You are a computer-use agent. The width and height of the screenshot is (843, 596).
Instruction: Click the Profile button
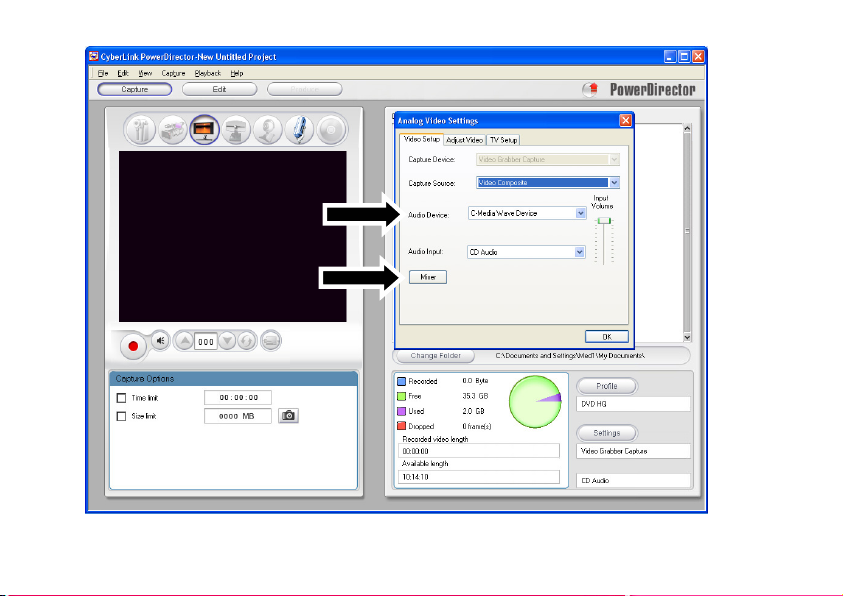click(x=606, y=386)
